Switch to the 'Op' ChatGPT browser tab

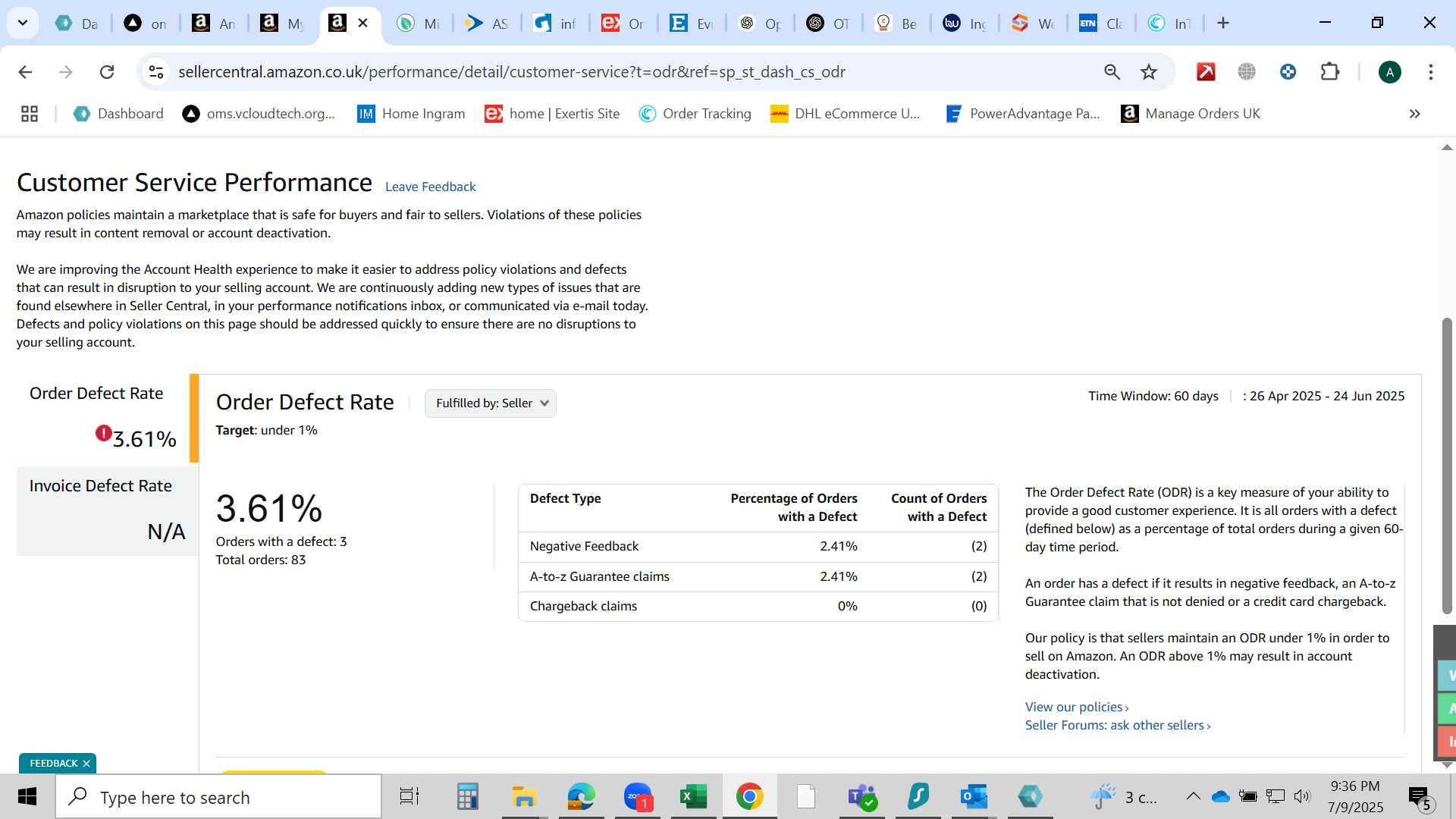click(759, 24)
